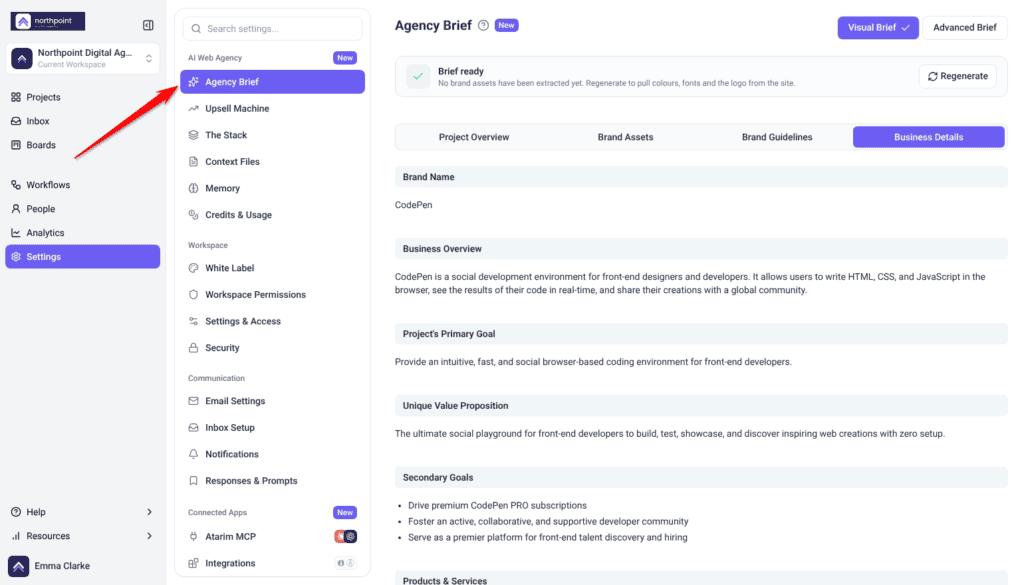Click the Inbox Setup tray icon
1024x585 pixels.
[x=193, y=428]
